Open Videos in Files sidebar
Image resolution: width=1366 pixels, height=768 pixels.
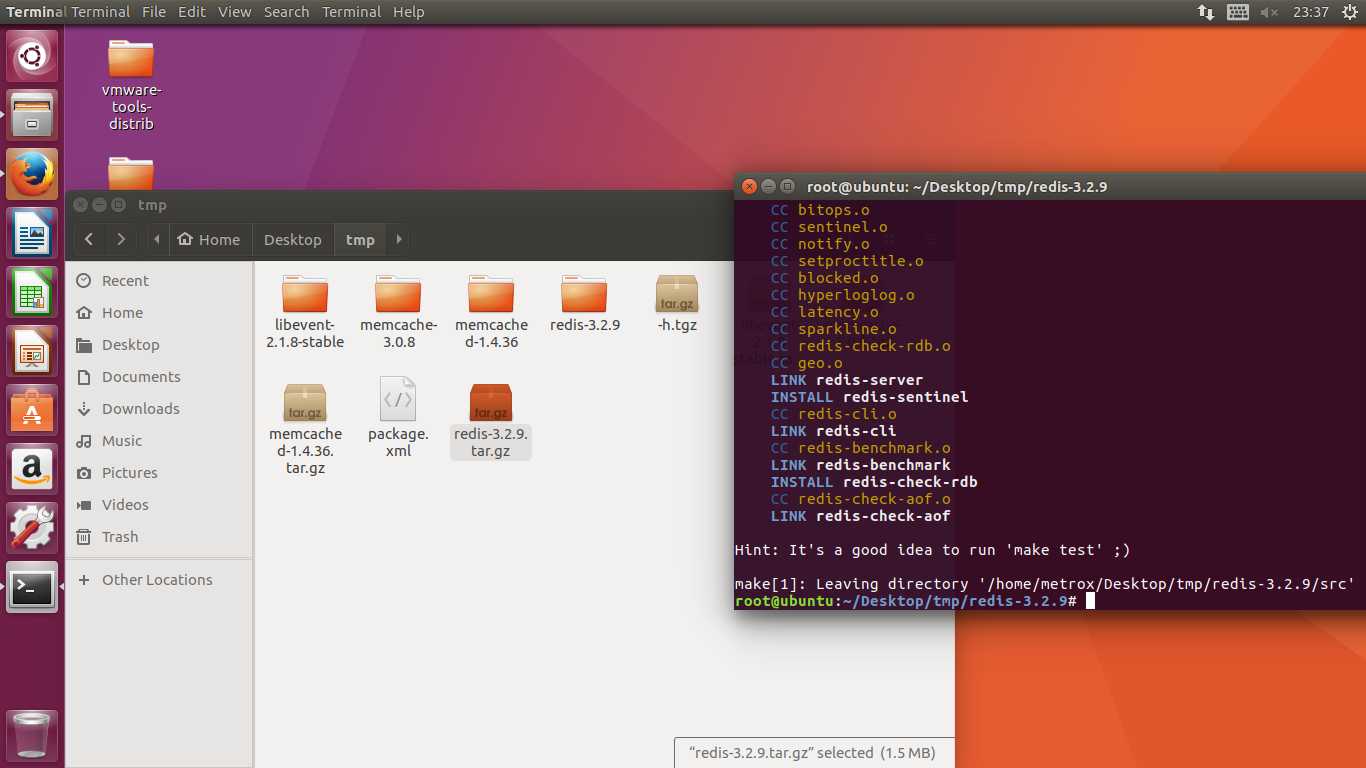pyautogui.click(x=159, y=505)
